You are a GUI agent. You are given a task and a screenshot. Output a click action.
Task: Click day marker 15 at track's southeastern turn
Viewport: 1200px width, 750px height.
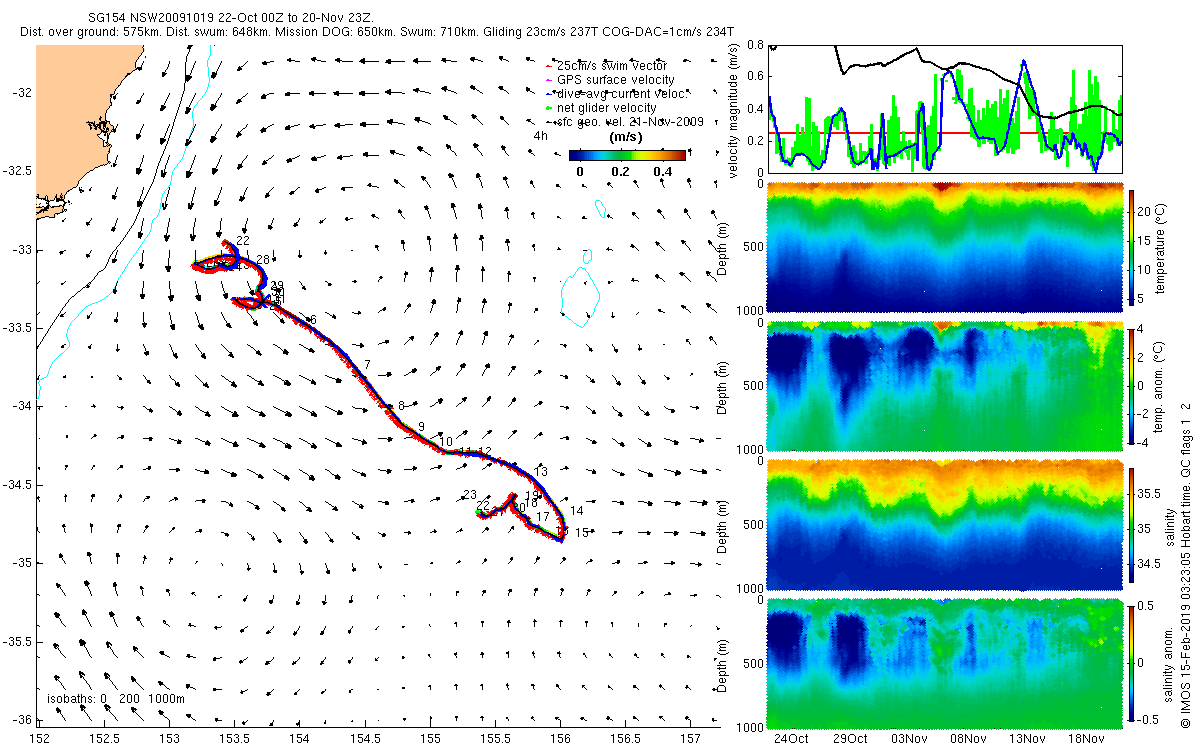581,533
